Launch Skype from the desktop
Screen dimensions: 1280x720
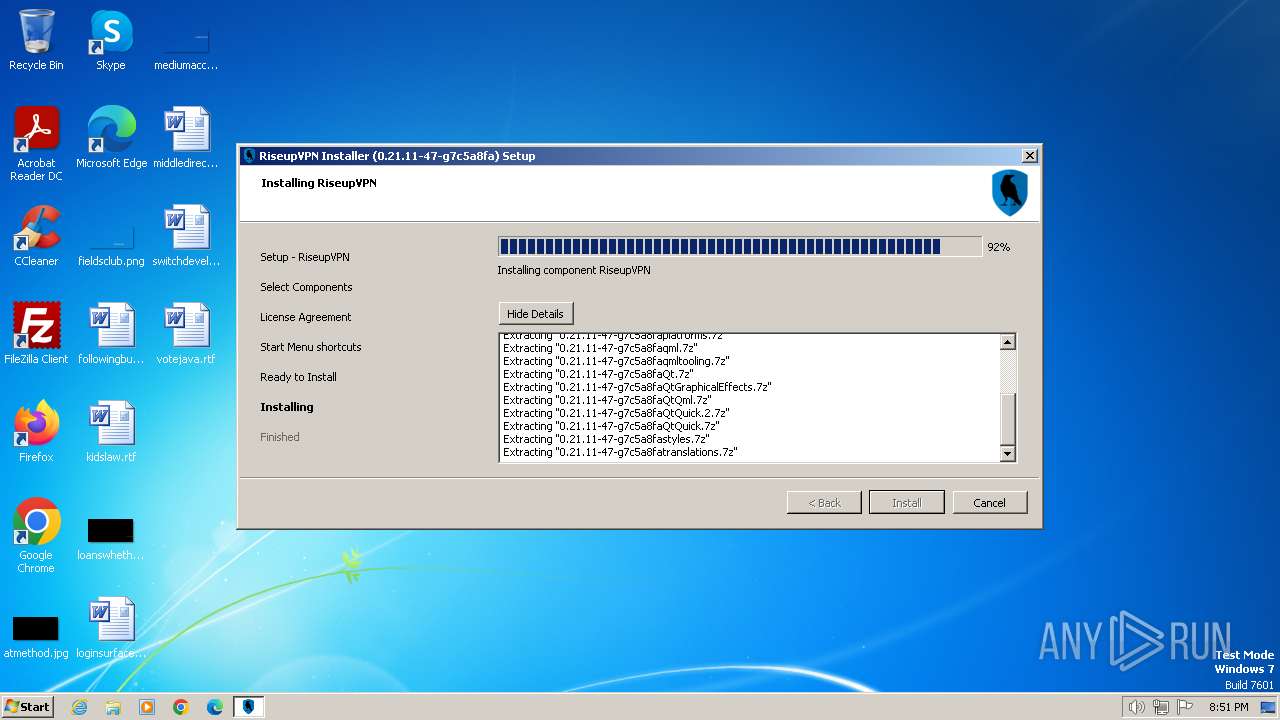click(110, 40)
